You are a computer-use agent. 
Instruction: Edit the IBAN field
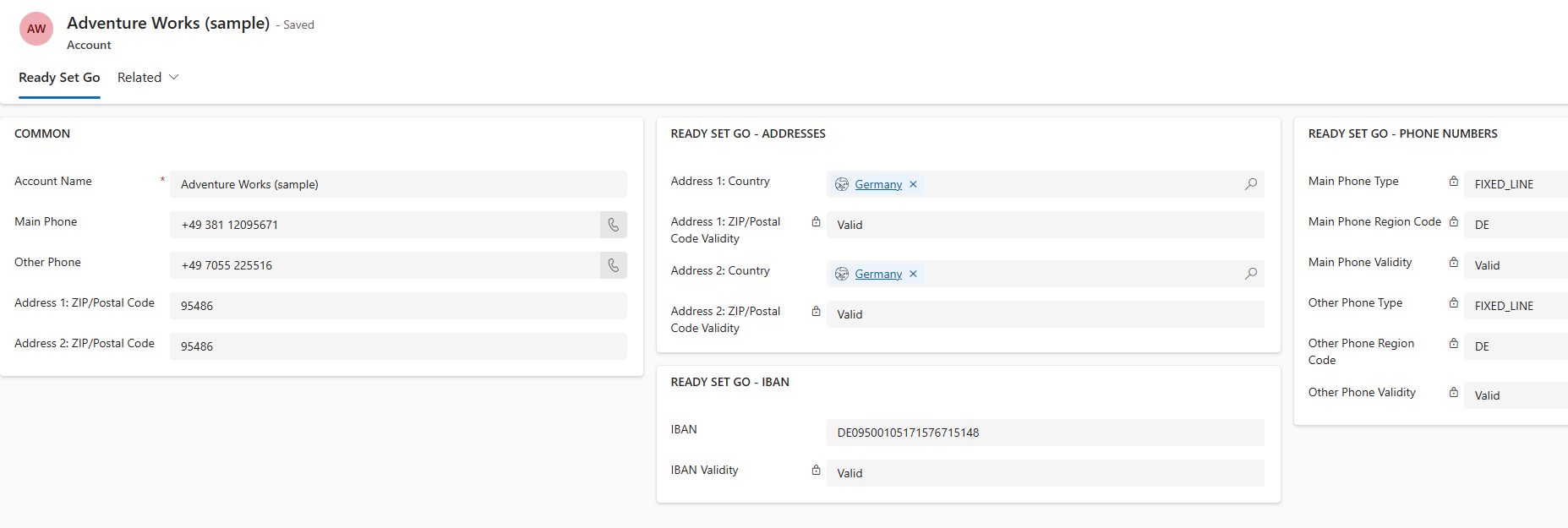point(1045,433)
